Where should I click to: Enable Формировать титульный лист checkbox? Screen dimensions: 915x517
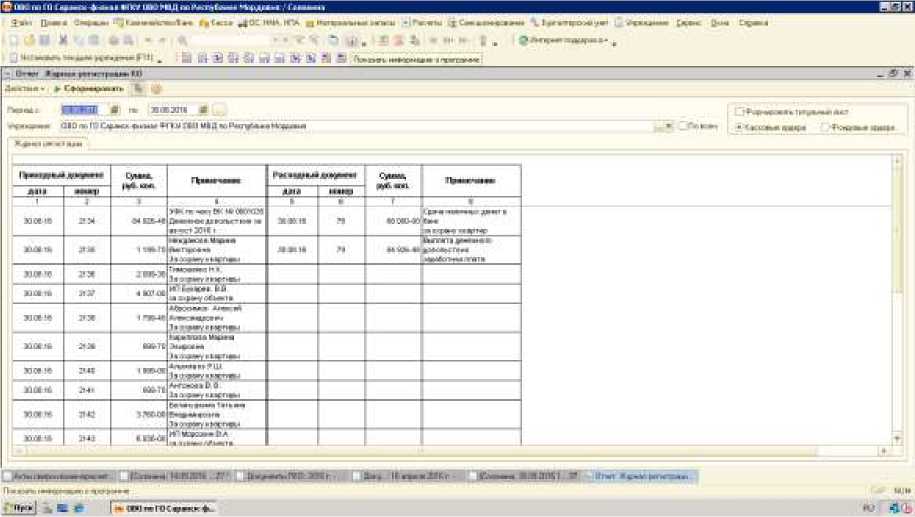click(739, 111)
